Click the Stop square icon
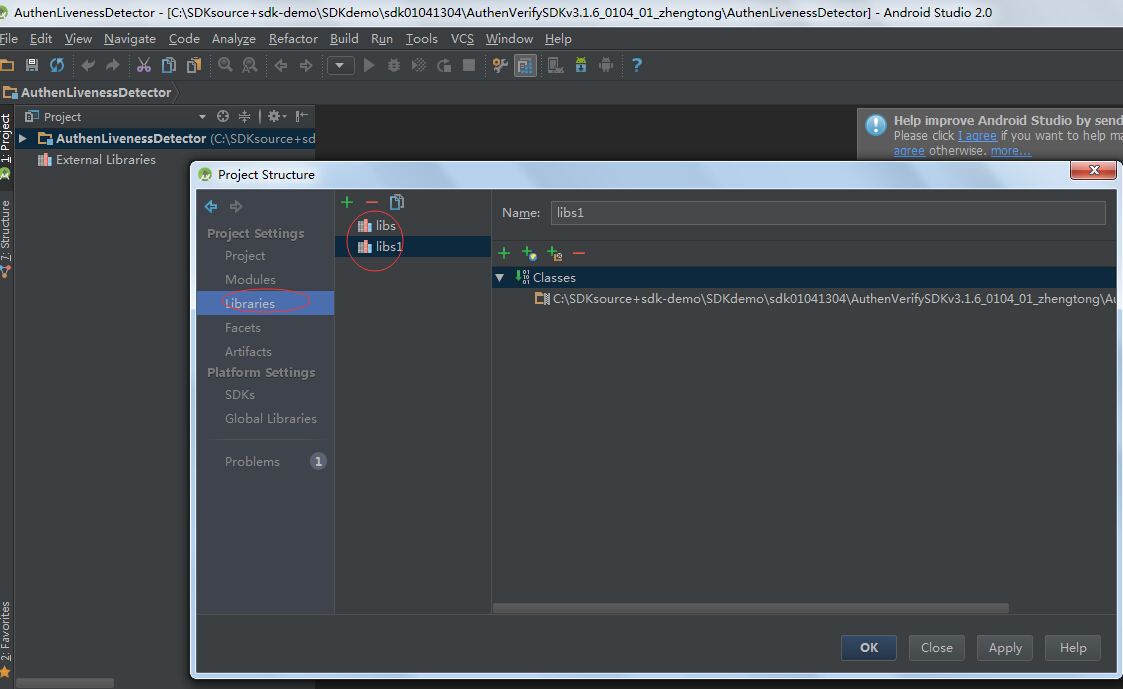This screenshot has height=689, width=1123. coord(469,65)
